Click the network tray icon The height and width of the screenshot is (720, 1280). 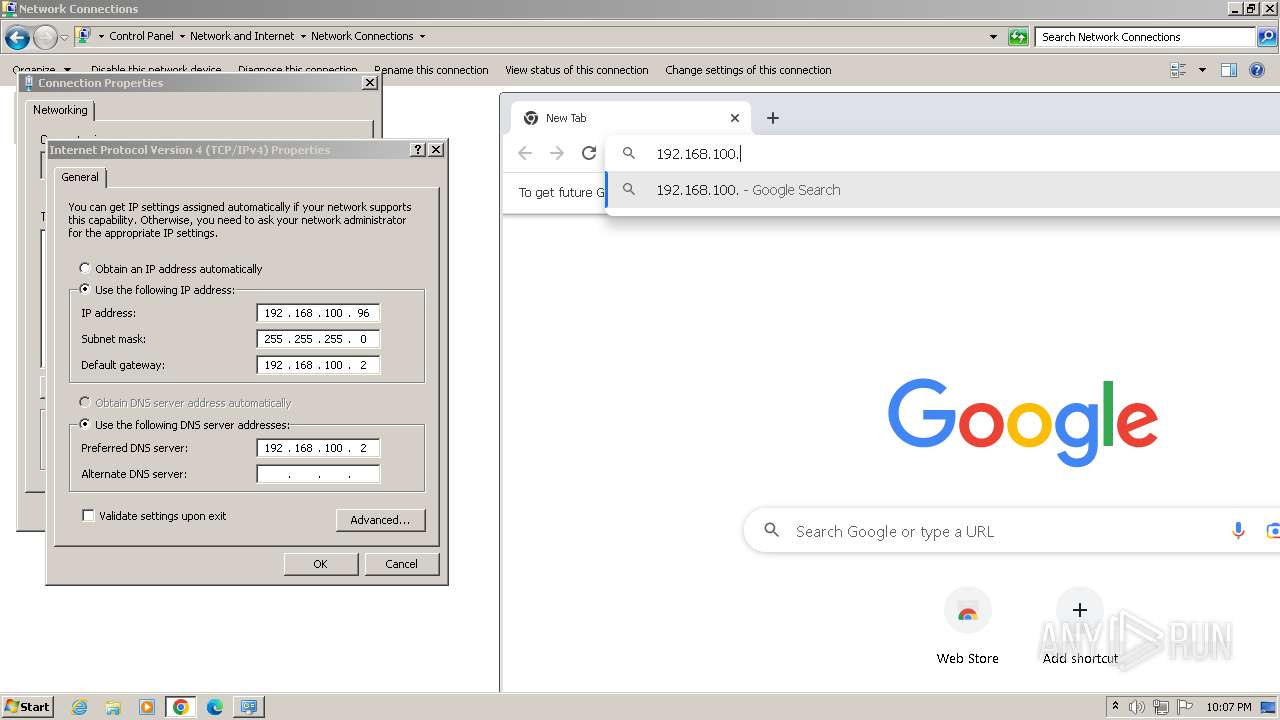[x=1161, y=707]
